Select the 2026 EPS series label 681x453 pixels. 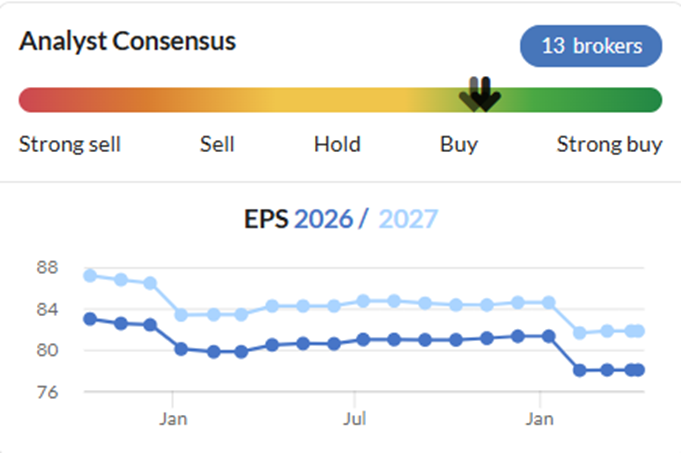click(x=323, y=219)
